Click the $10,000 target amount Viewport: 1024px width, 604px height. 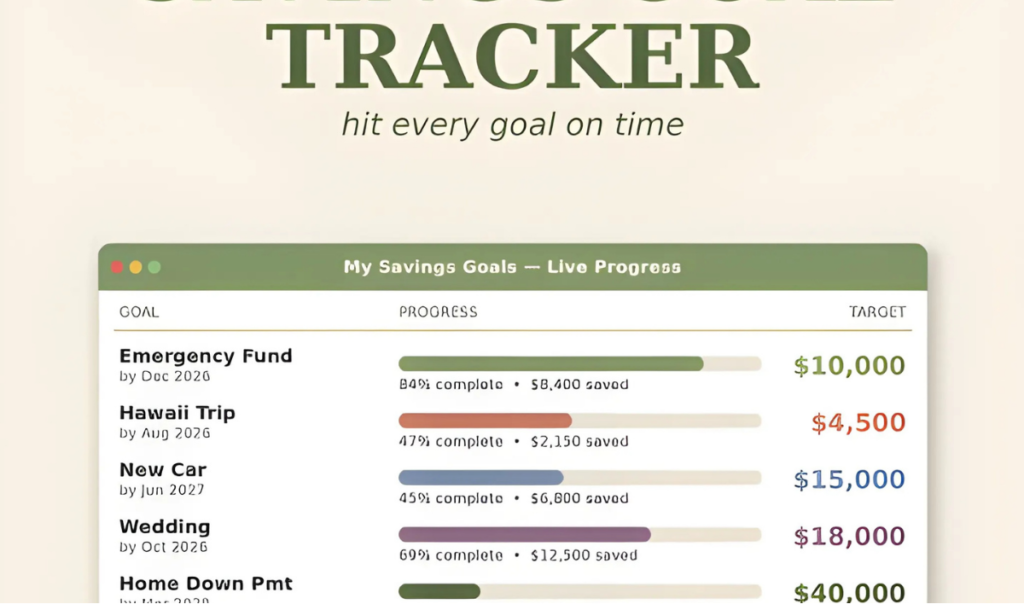pyautogui.click(x=849, y=366)
